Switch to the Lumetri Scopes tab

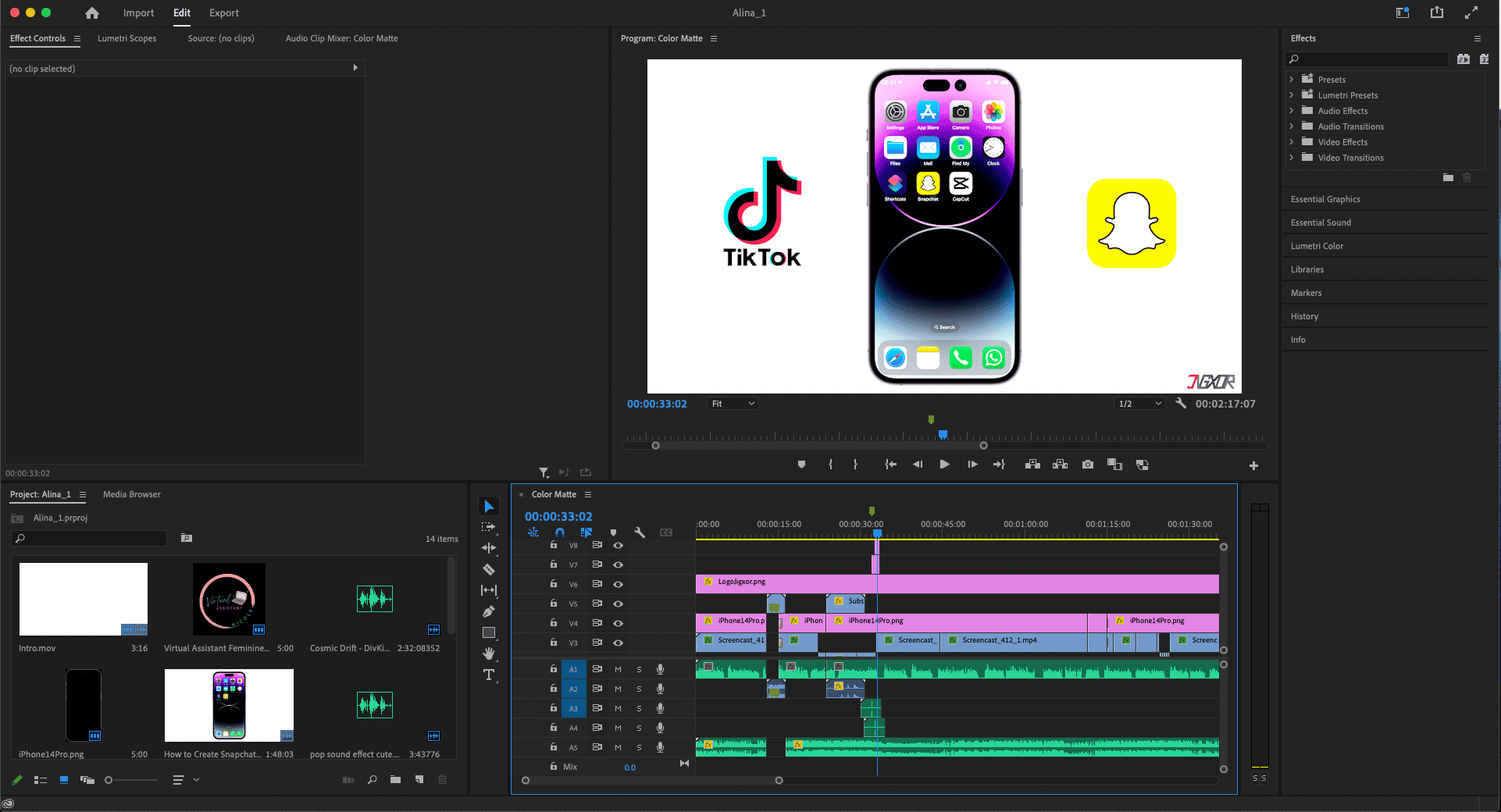(x=127, y=38)
